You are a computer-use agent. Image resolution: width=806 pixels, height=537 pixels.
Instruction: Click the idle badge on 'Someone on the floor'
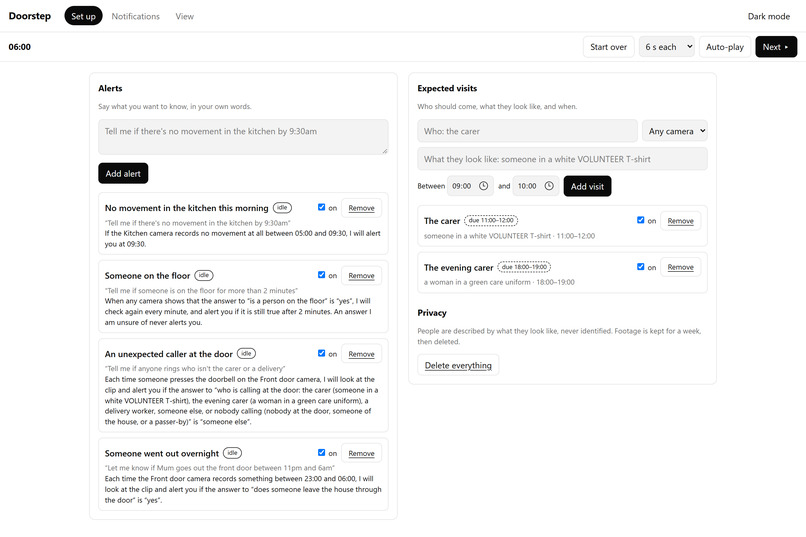tap(204, 275)
